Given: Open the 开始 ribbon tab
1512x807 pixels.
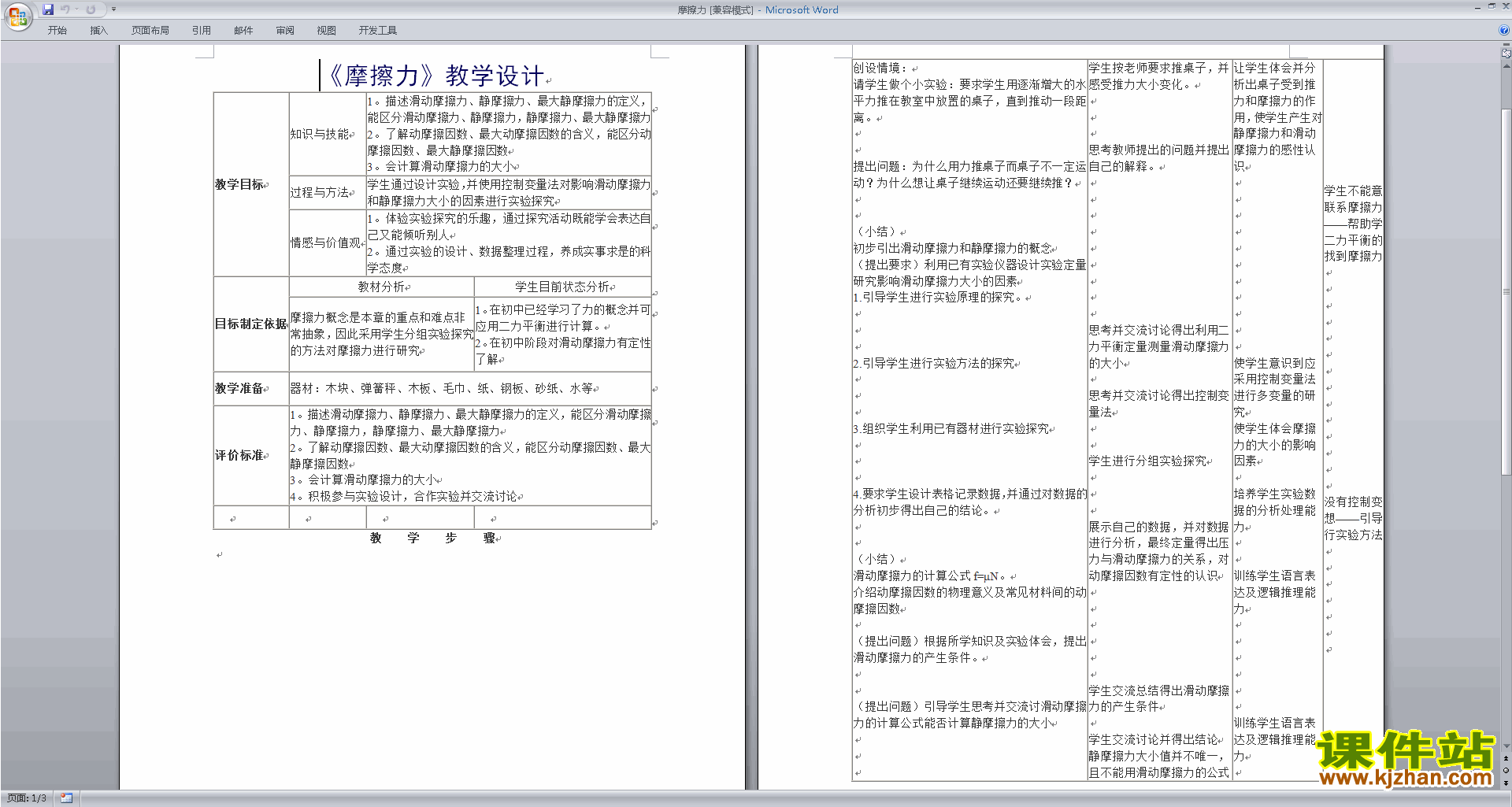Looking at the screenshot, I should pyautogui.click(x=57, y=30).
